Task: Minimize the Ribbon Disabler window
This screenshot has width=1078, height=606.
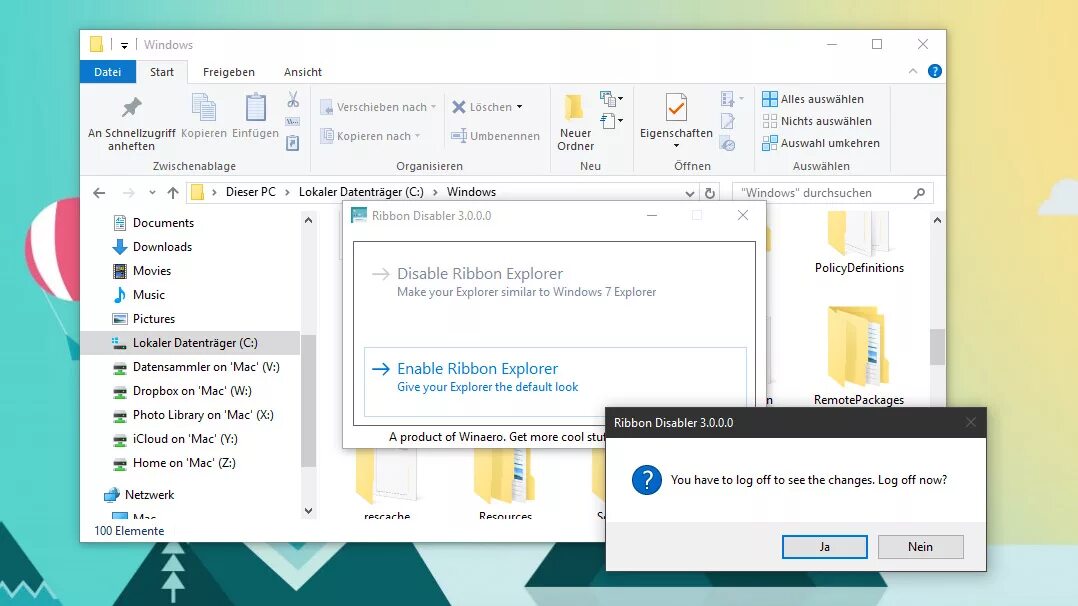Action: 652,215
